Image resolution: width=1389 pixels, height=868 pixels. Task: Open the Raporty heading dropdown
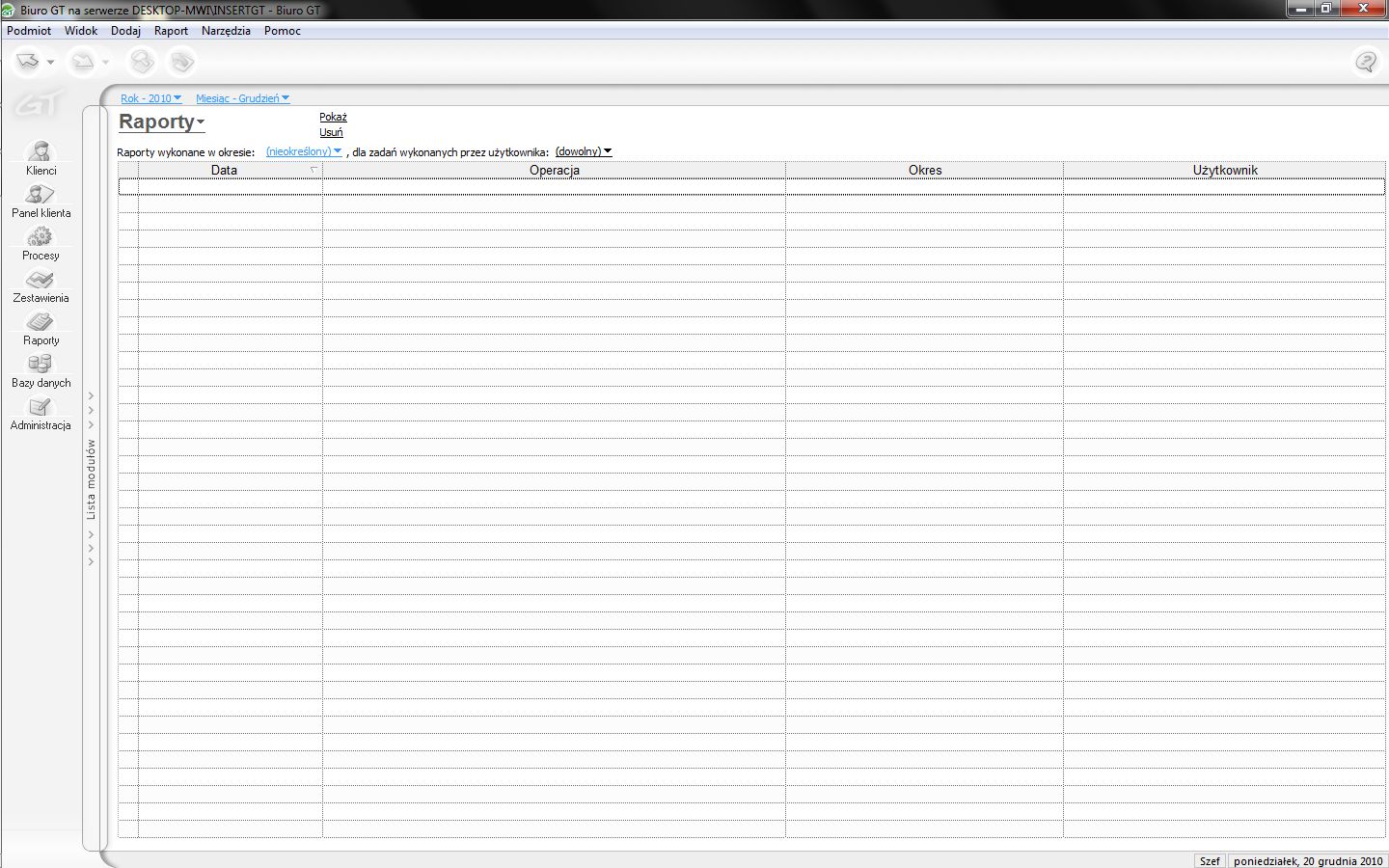tap(161, 122)
